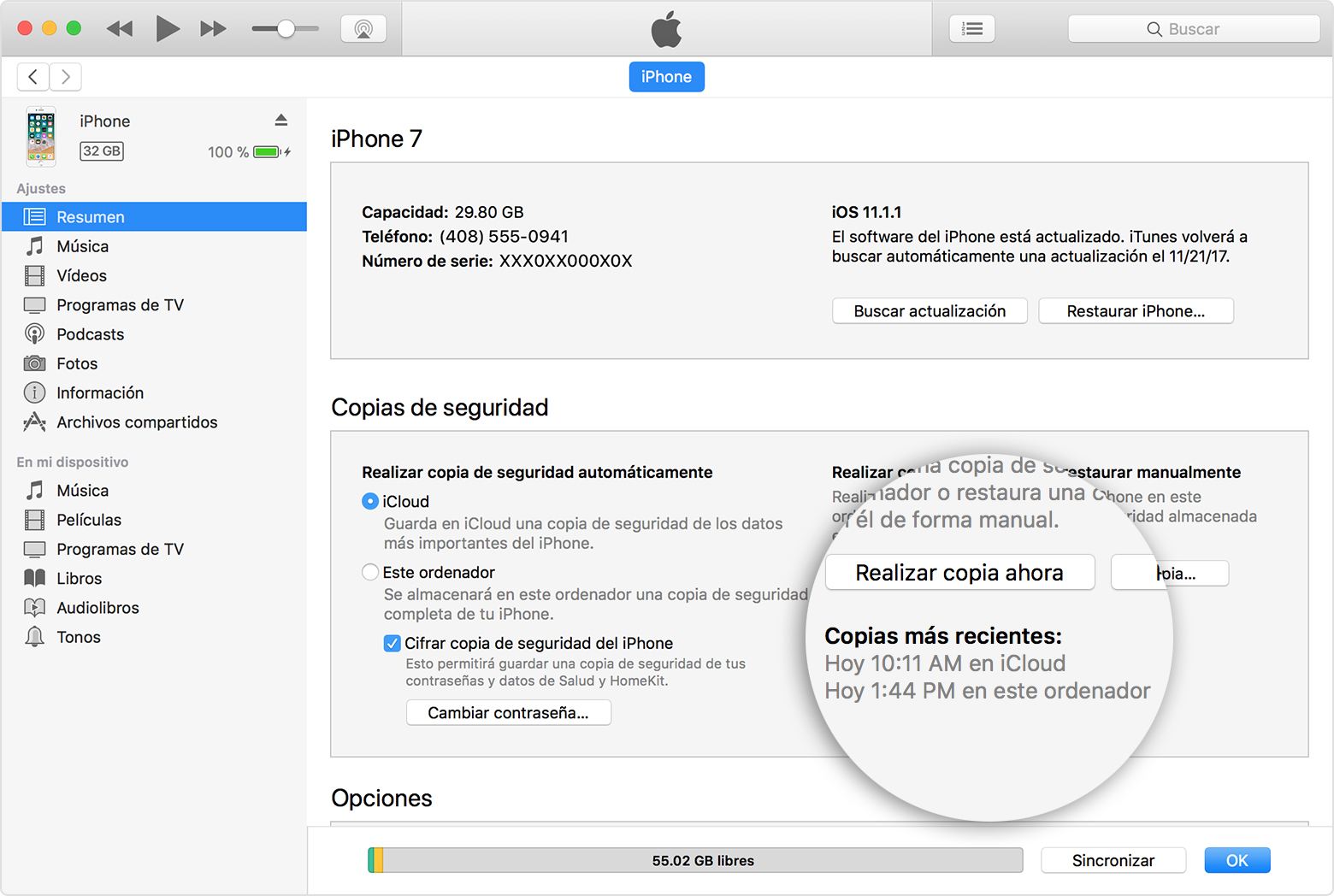Viewport: 1334px width, 896px height.
Task: Eject the iPhone device
Action: [280, 120]
